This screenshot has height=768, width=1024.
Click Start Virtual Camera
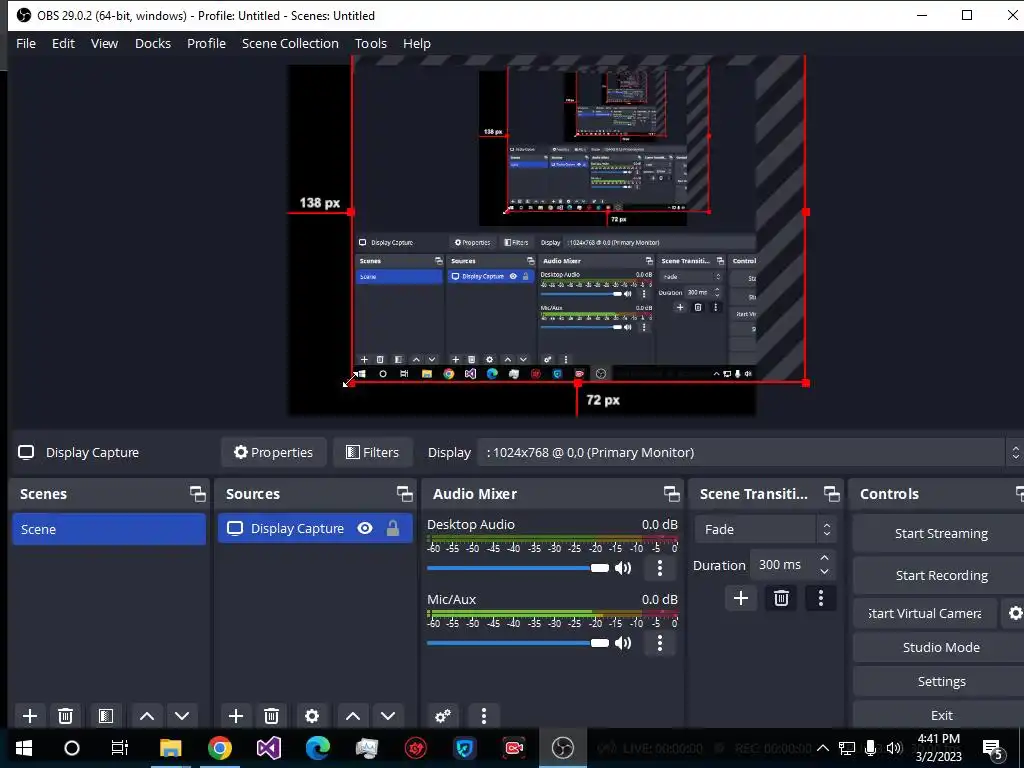(925, 613)
